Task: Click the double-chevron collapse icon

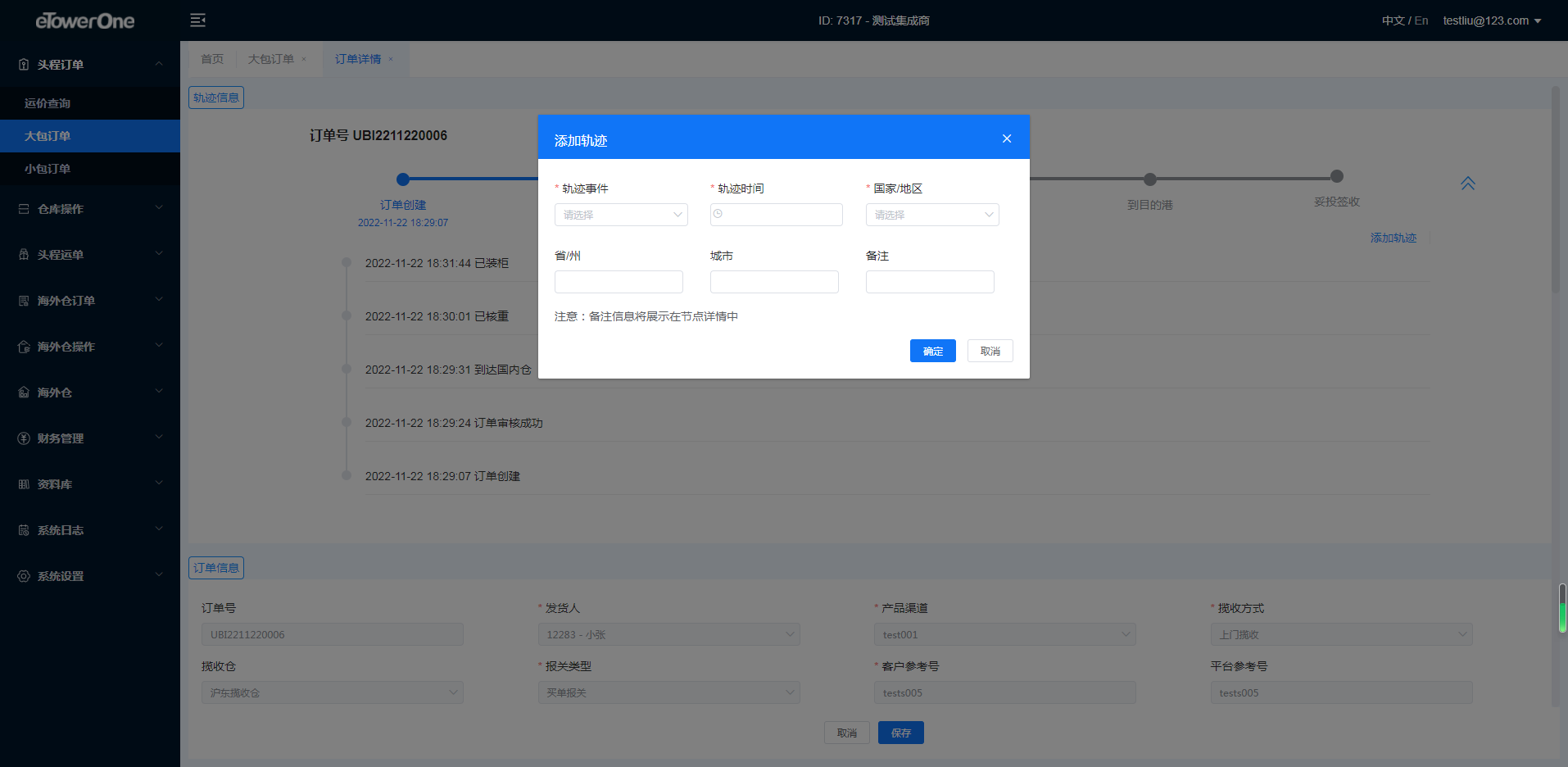Action: 1467,184
